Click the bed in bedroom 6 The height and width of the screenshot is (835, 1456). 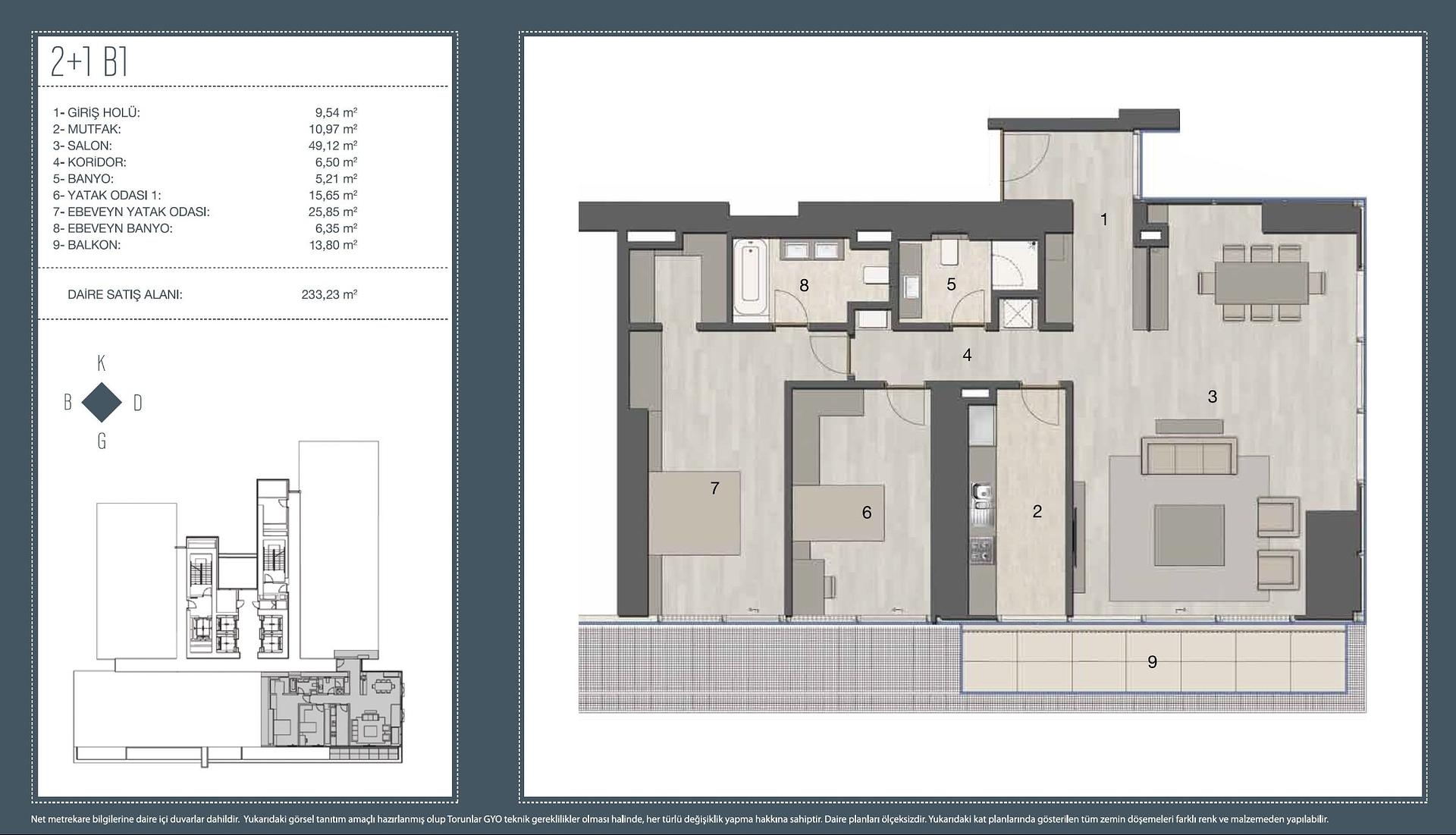(839, 513)
